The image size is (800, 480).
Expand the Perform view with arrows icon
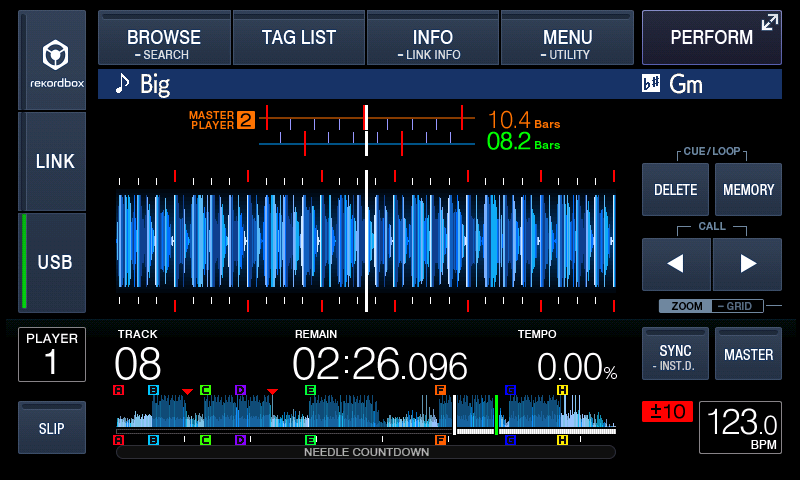769,23
